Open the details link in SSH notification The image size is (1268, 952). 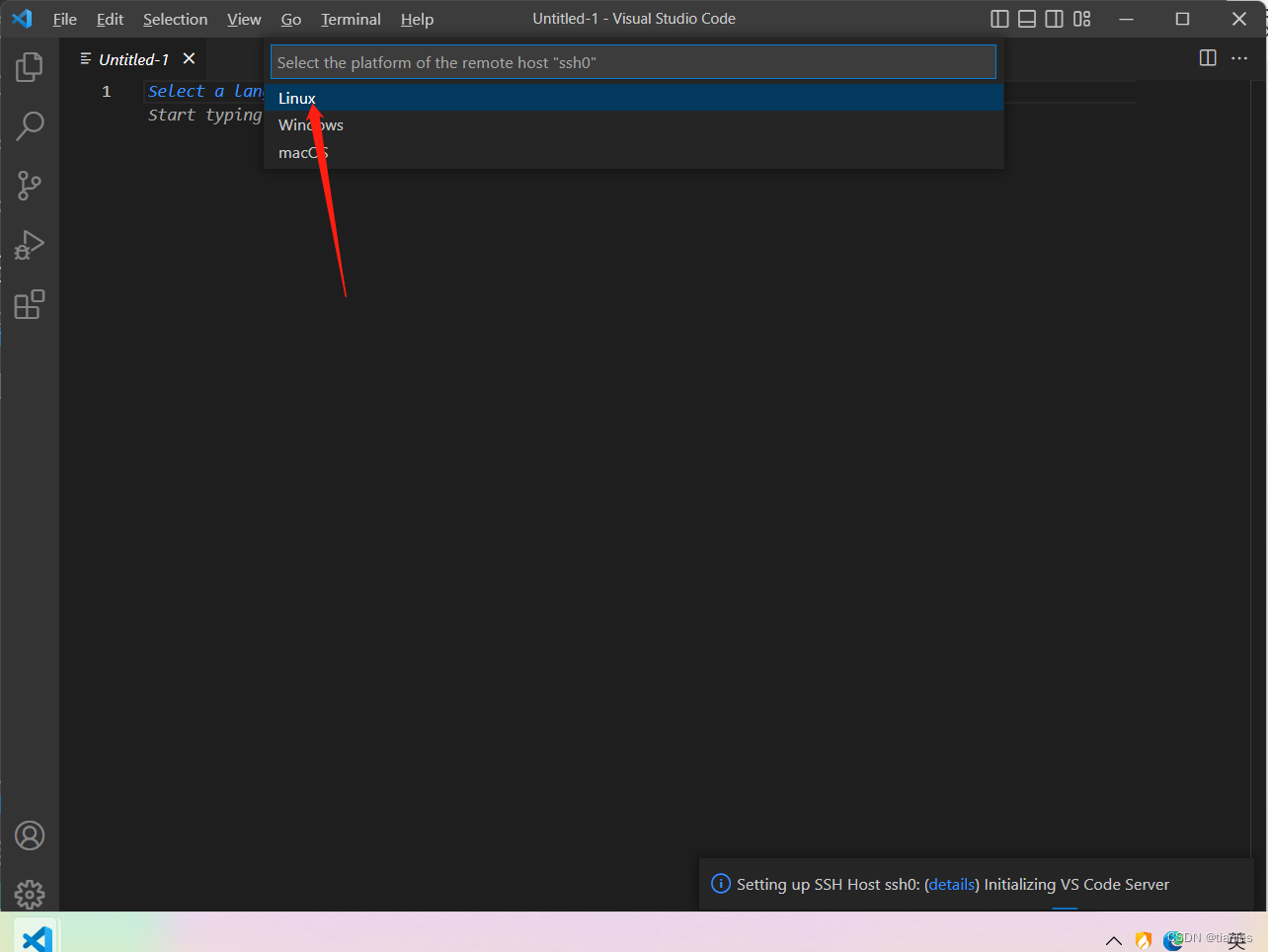click(952, 885)
